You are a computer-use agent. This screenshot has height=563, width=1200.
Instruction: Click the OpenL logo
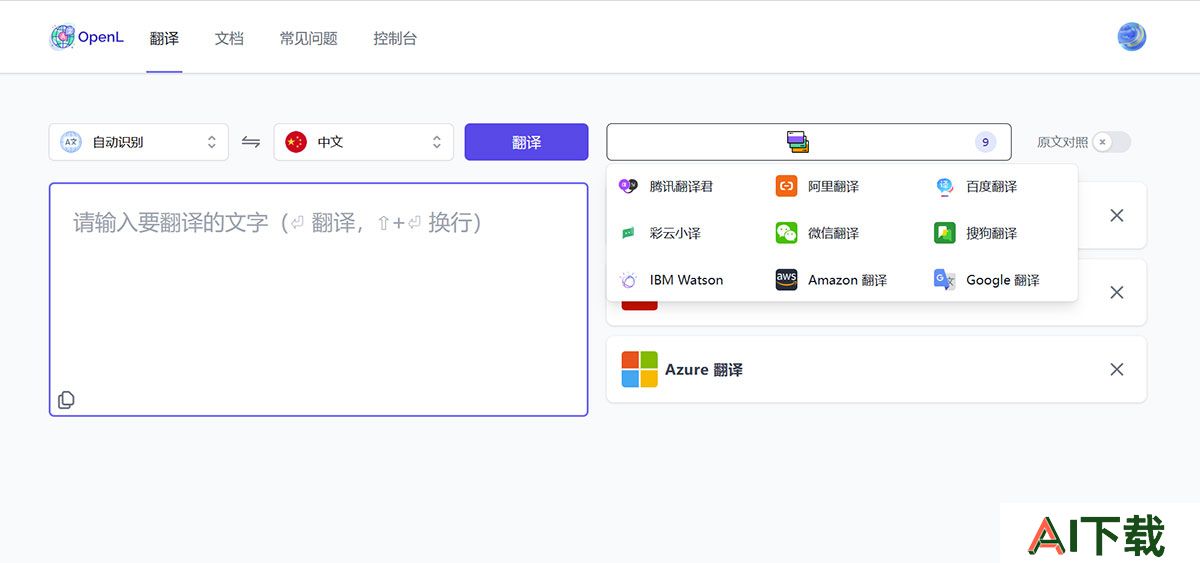[87, 38]
